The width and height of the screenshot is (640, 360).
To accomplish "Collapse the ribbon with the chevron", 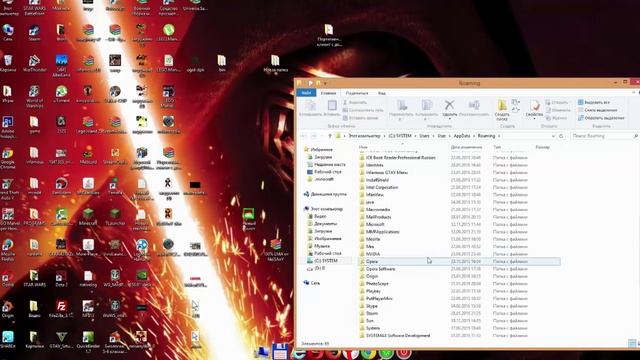I will pos(633,93).
